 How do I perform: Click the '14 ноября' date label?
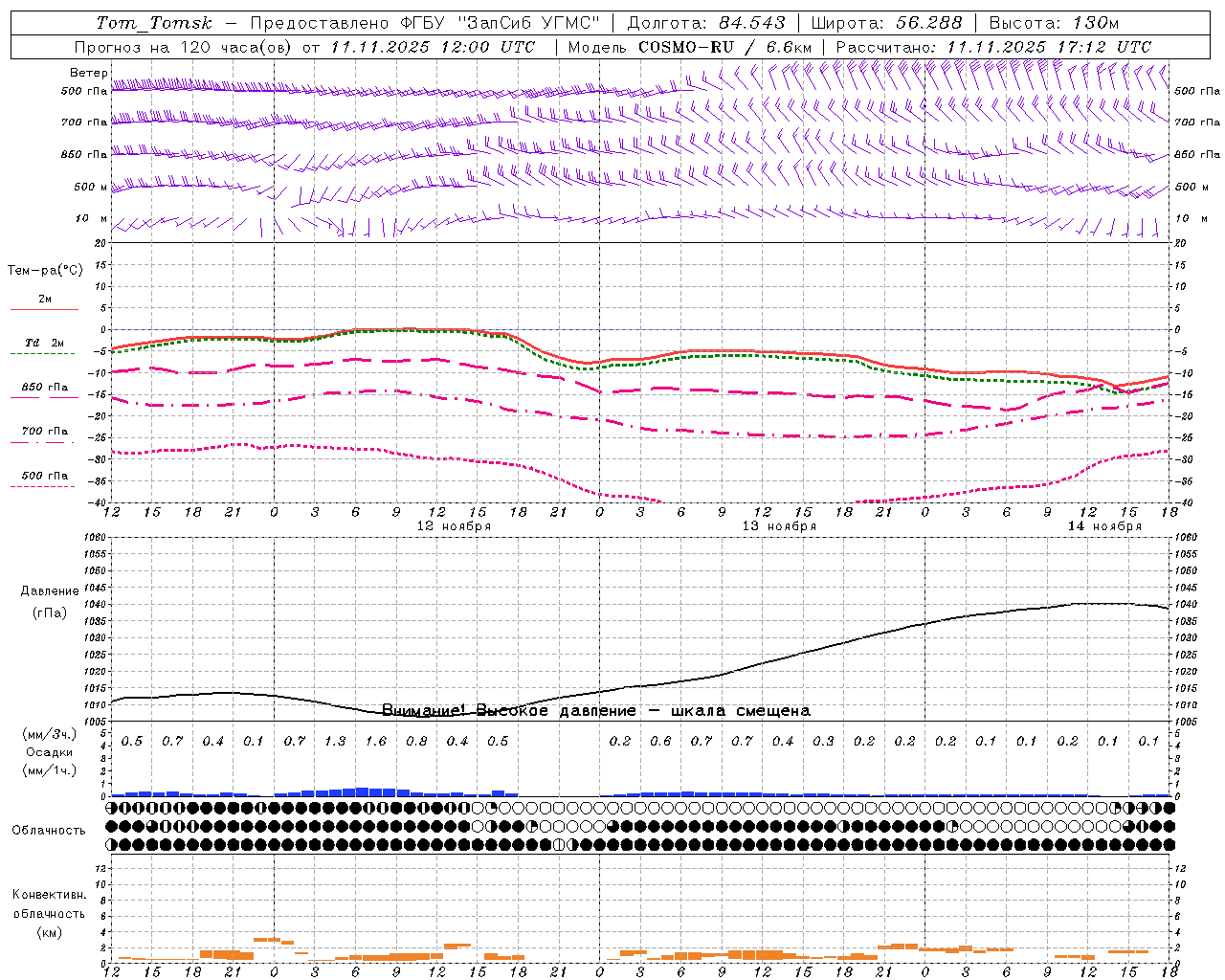tap(1104, 526)
